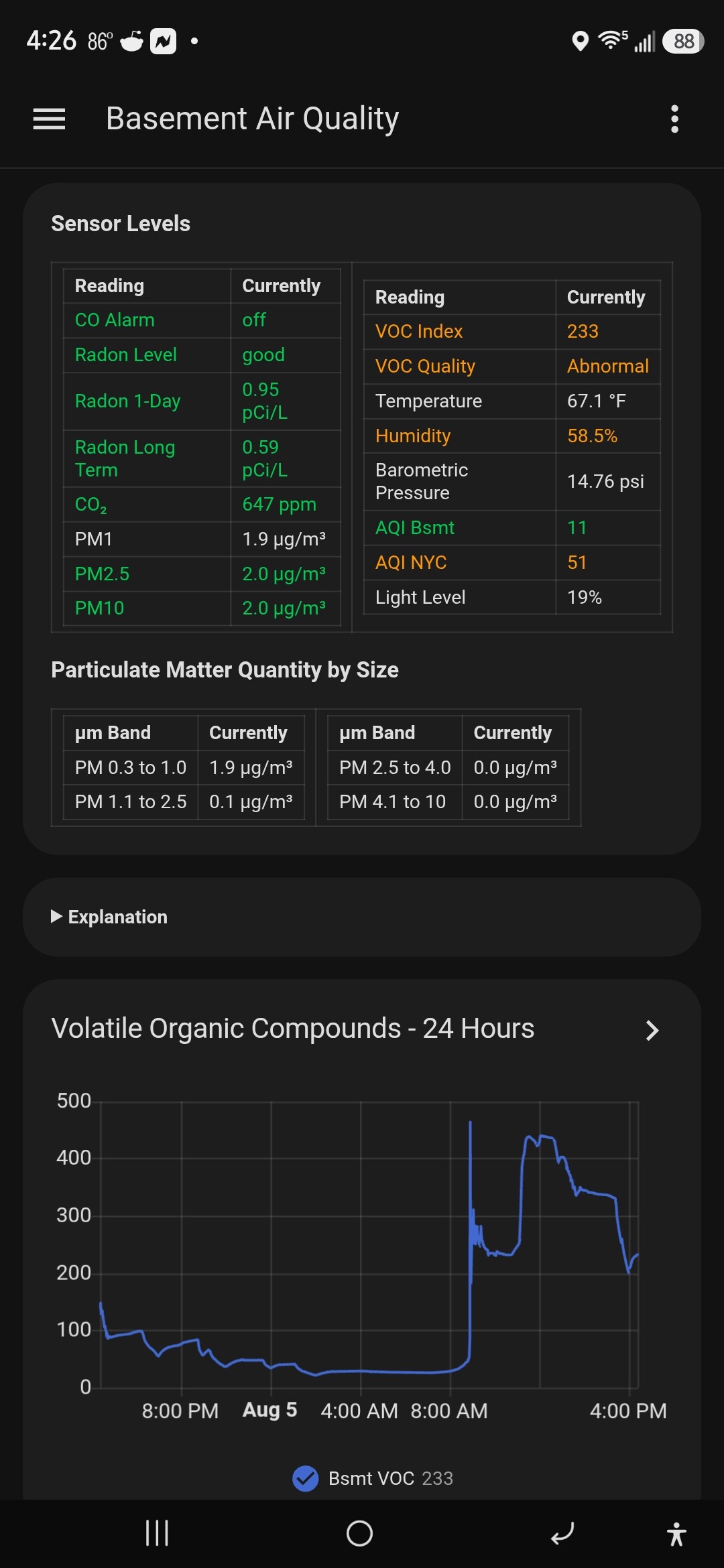Tap the Android back button
724x1568 pixels.
pyautogui.click(x=562, y=1533)
